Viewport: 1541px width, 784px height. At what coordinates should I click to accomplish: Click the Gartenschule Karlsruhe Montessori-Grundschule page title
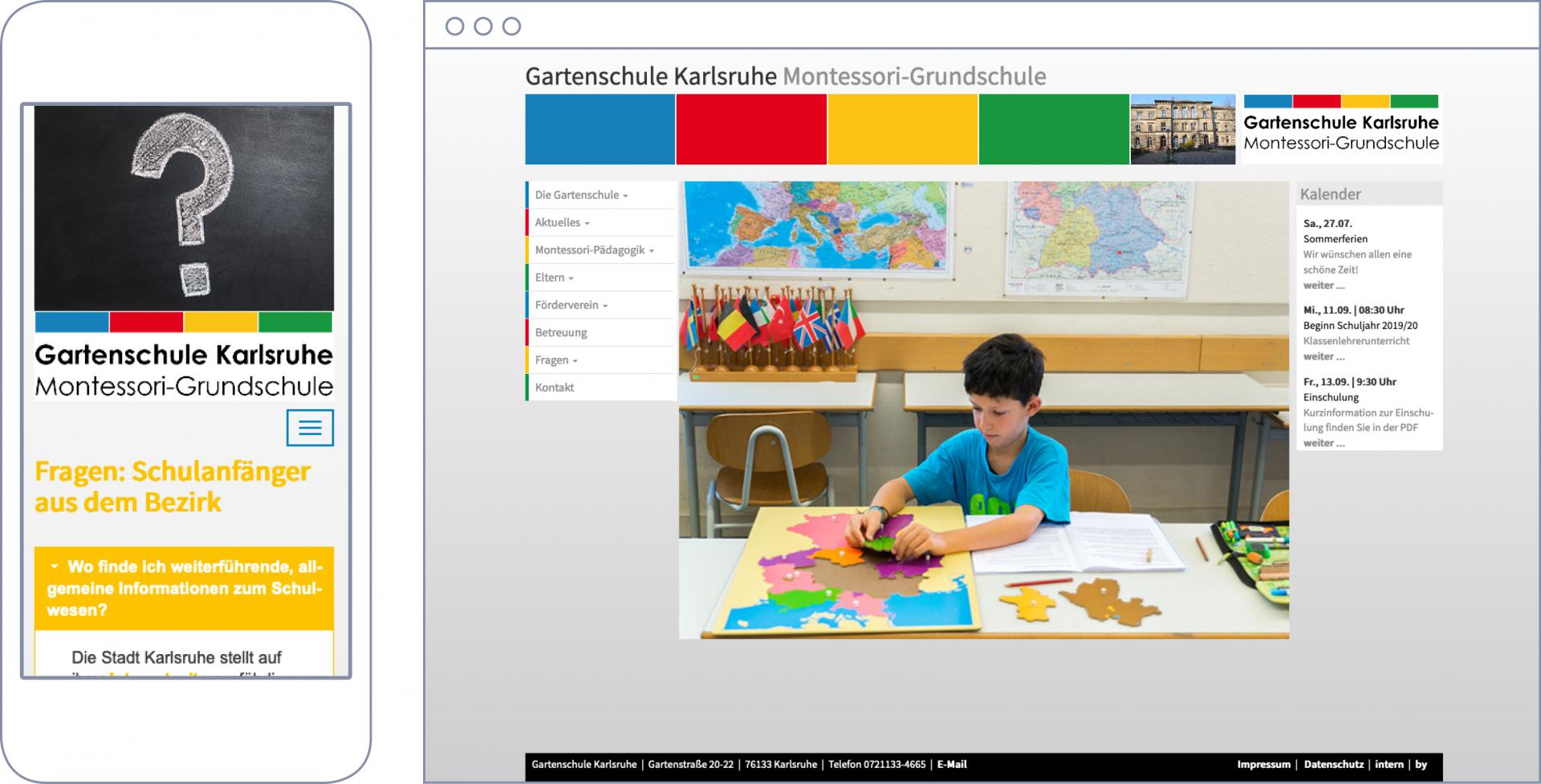click(786, 76)
